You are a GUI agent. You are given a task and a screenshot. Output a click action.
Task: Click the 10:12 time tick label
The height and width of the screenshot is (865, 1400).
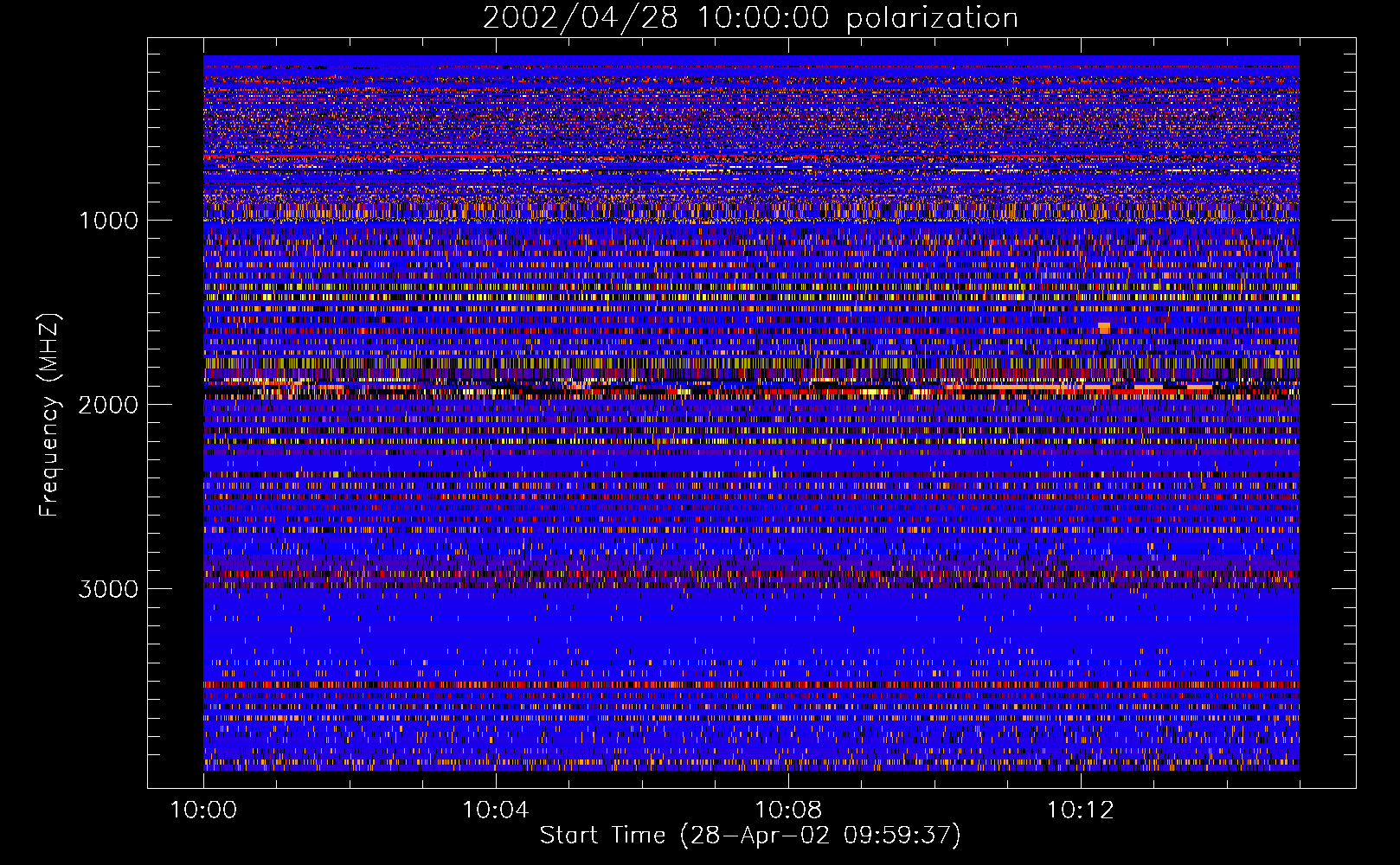click(x=1081, y=811)
